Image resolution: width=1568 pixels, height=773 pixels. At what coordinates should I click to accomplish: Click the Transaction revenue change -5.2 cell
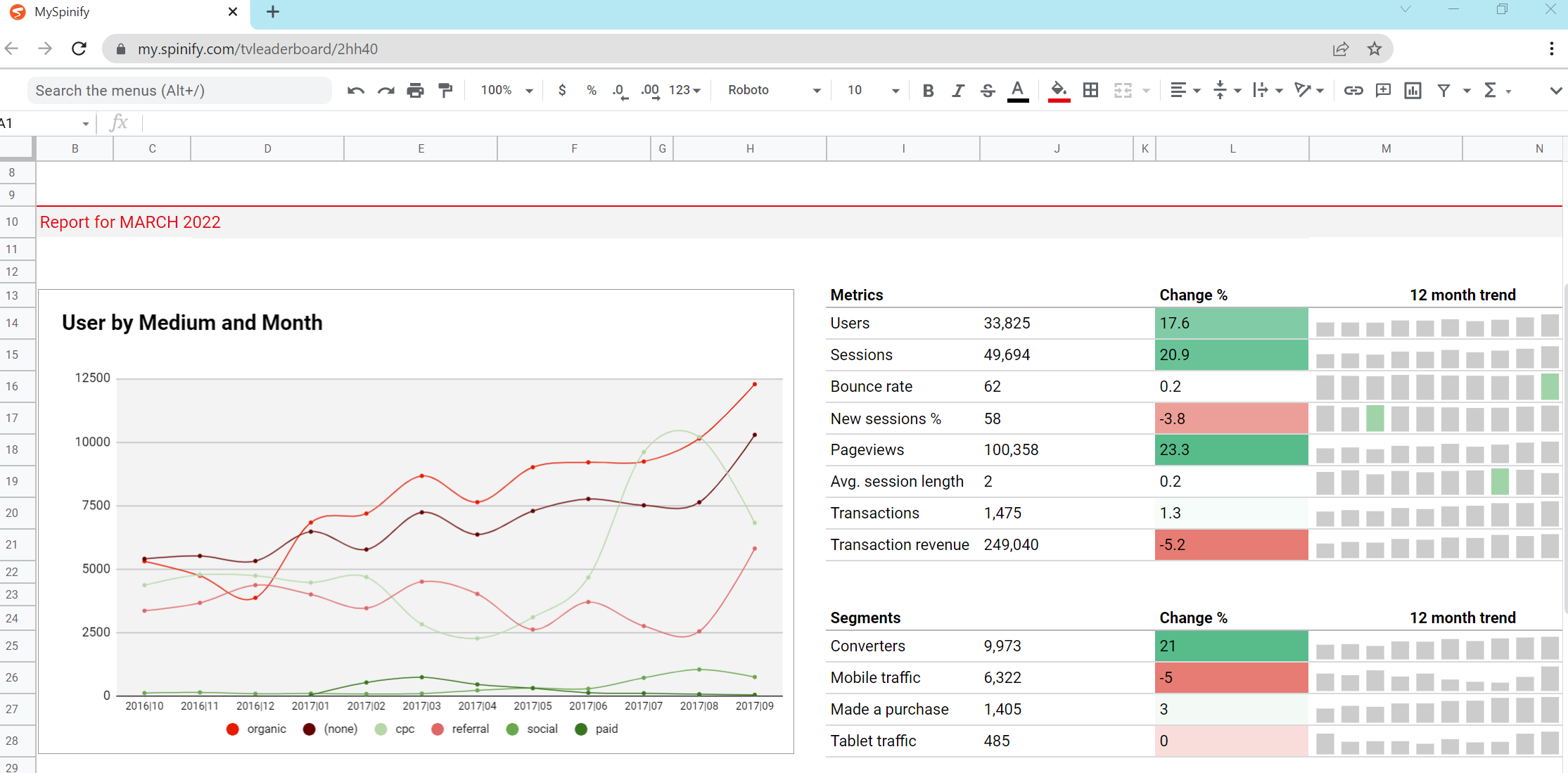(1232, 544)
